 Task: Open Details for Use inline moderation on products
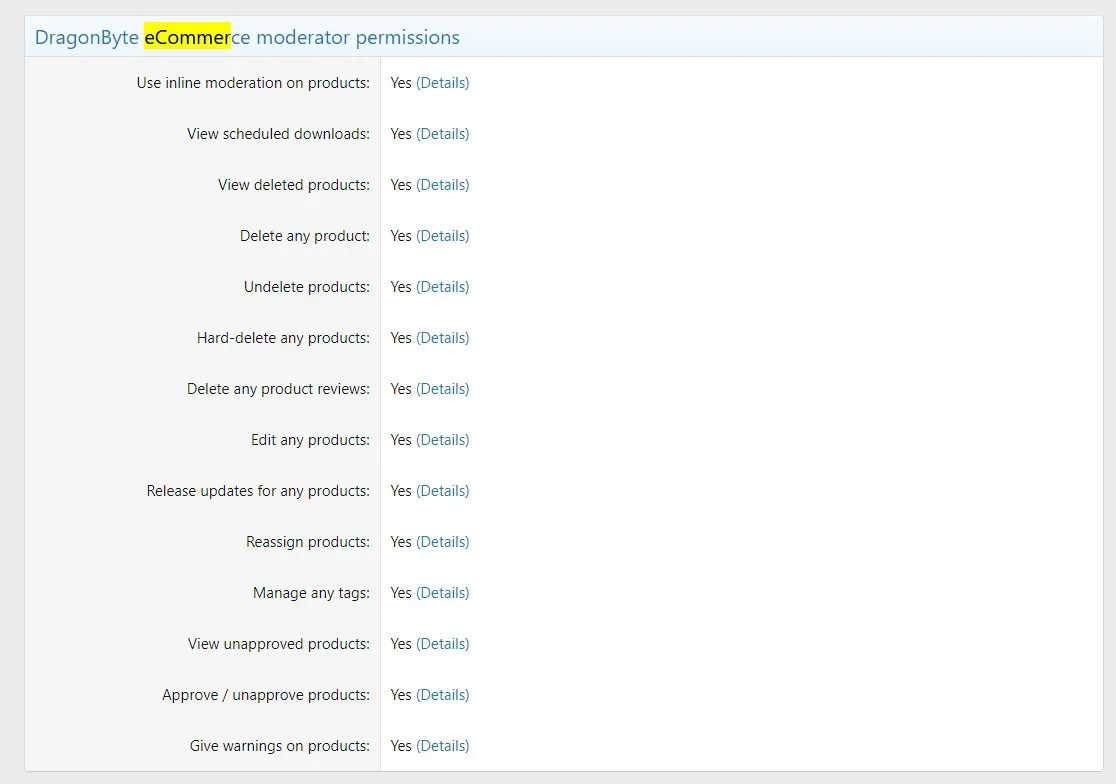pos(442,83)
